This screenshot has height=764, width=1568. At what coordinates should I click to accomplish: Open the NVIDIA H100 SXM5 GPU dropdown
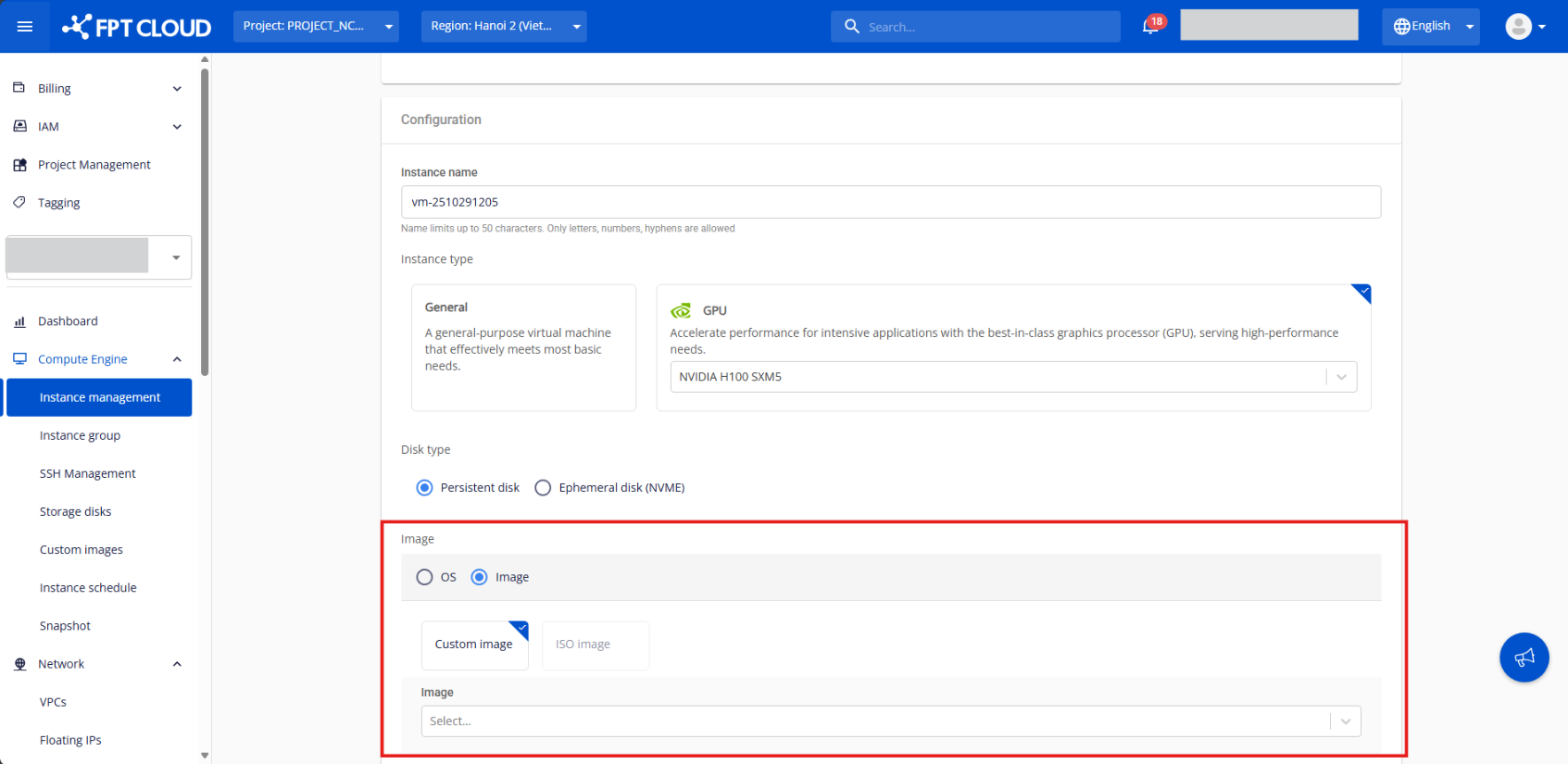tap(1012, 377)
